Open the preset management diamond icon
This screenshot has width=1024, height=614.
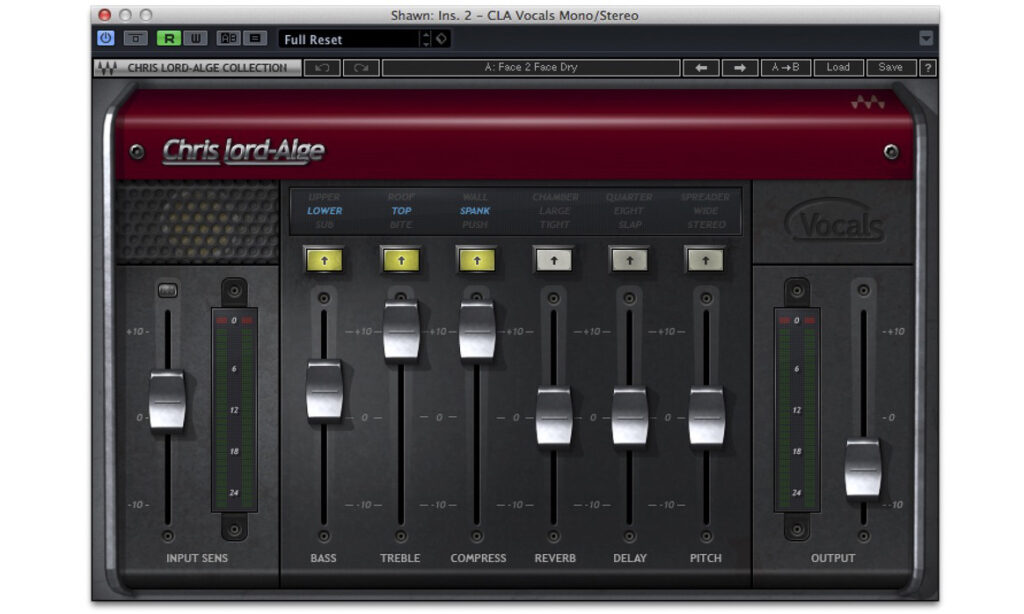pyautogui.click(x=441, y=39)
